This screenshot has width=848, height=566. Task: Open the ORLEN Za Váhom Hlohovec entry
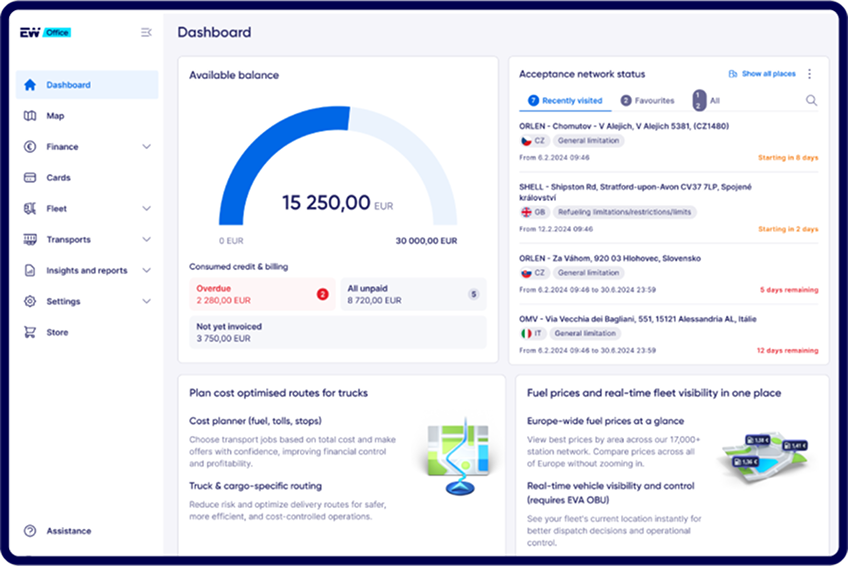pos(668,274)
